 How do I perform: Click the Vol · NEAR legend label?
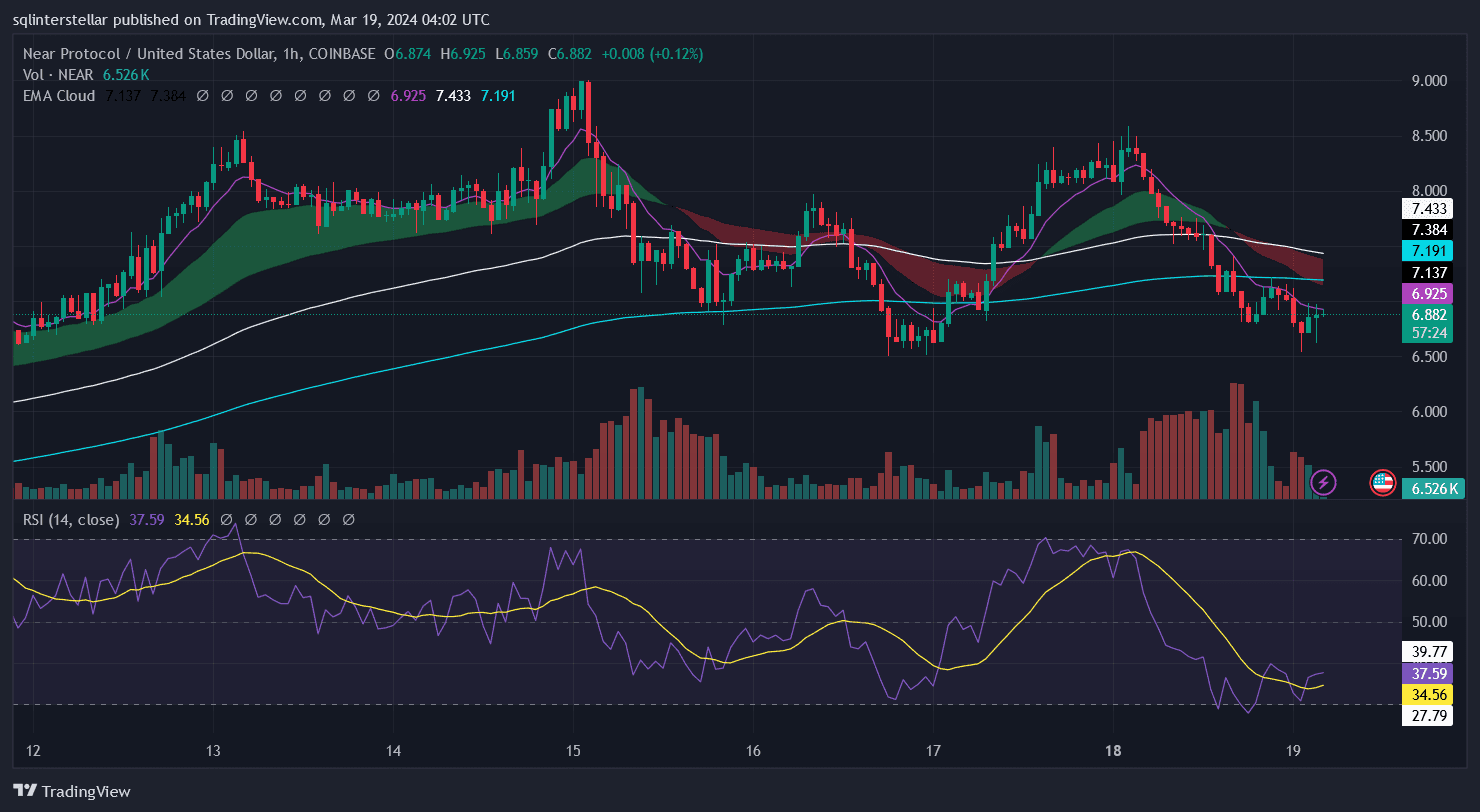point(58,75)
